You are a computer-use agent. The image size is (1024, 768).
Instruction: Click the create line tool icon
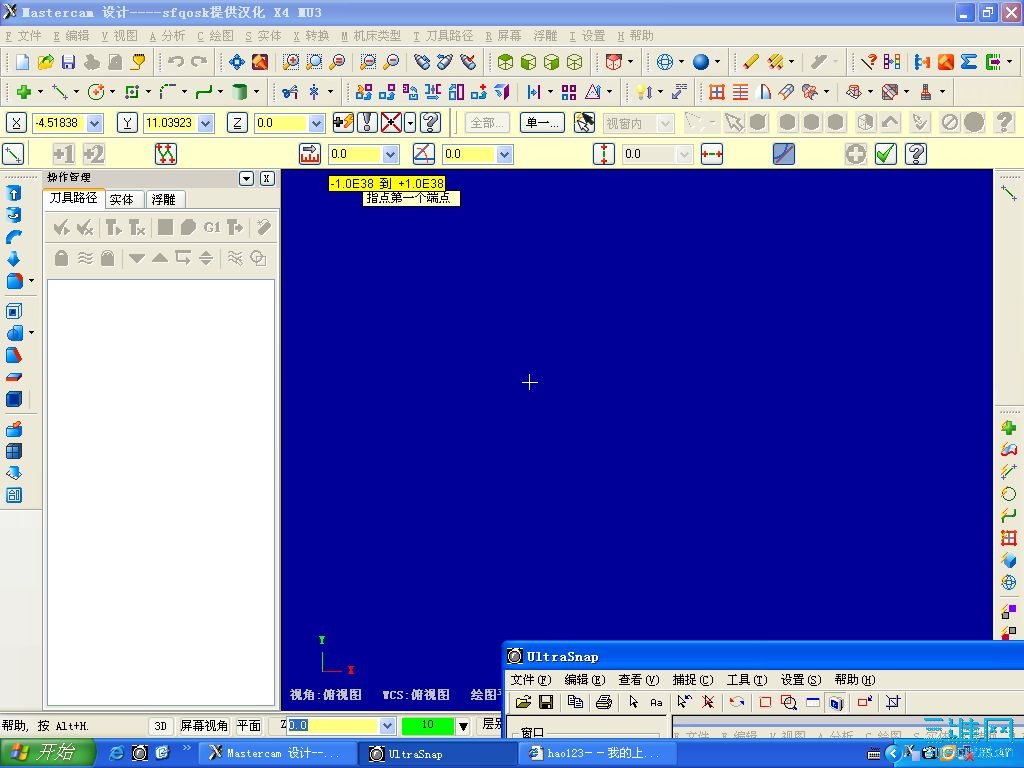(60, 92)
